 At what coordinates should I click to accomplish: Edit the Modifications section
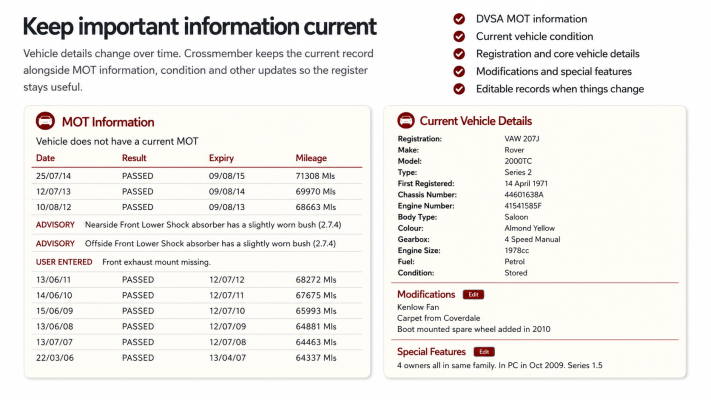(473, 295)
